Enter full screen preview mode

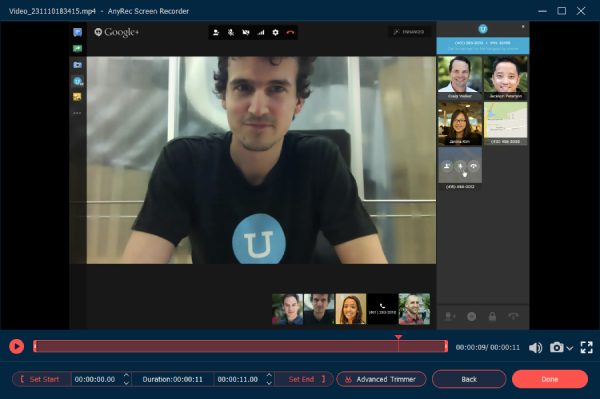coord(587,347)
